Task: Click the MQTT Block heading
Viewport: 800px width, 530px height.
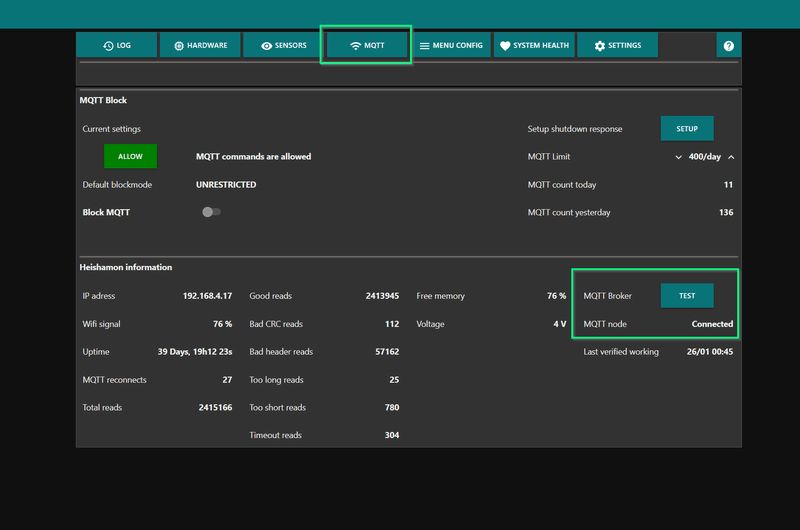Action: coord(103,100)
